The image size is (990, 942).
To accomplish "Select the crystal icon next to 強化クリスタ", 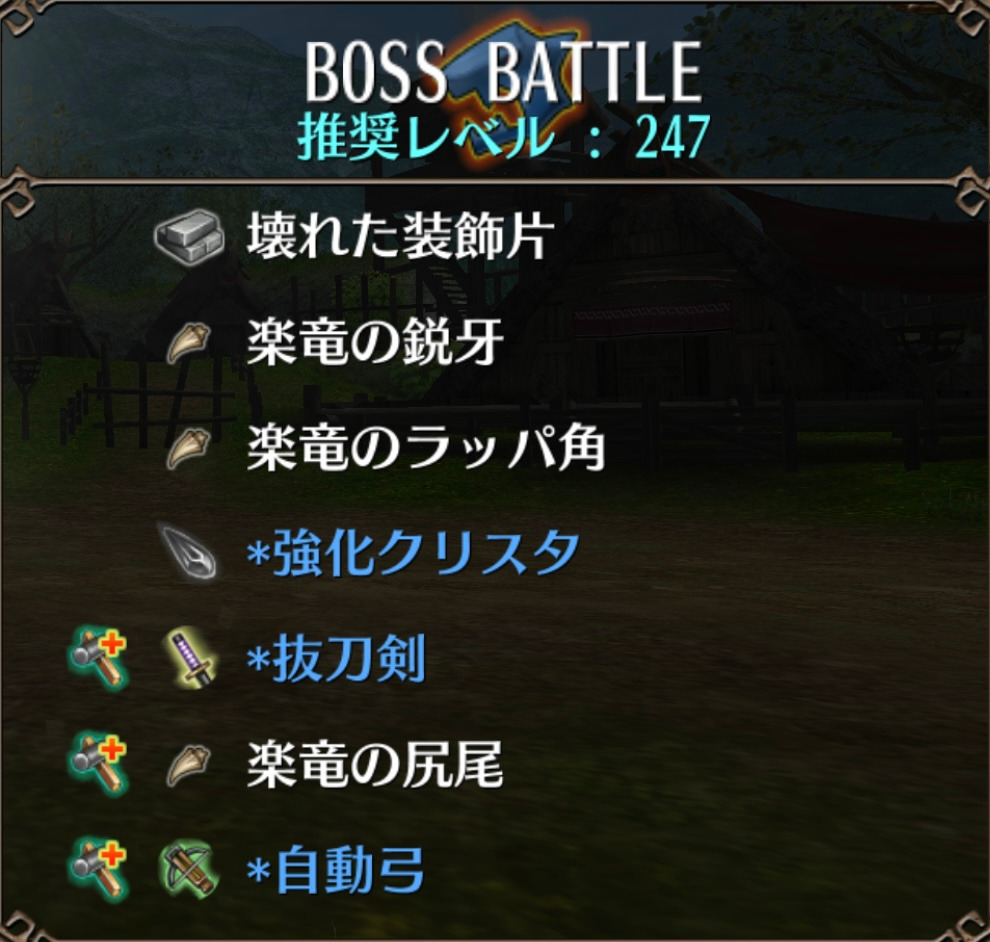I will pos(188,552).
